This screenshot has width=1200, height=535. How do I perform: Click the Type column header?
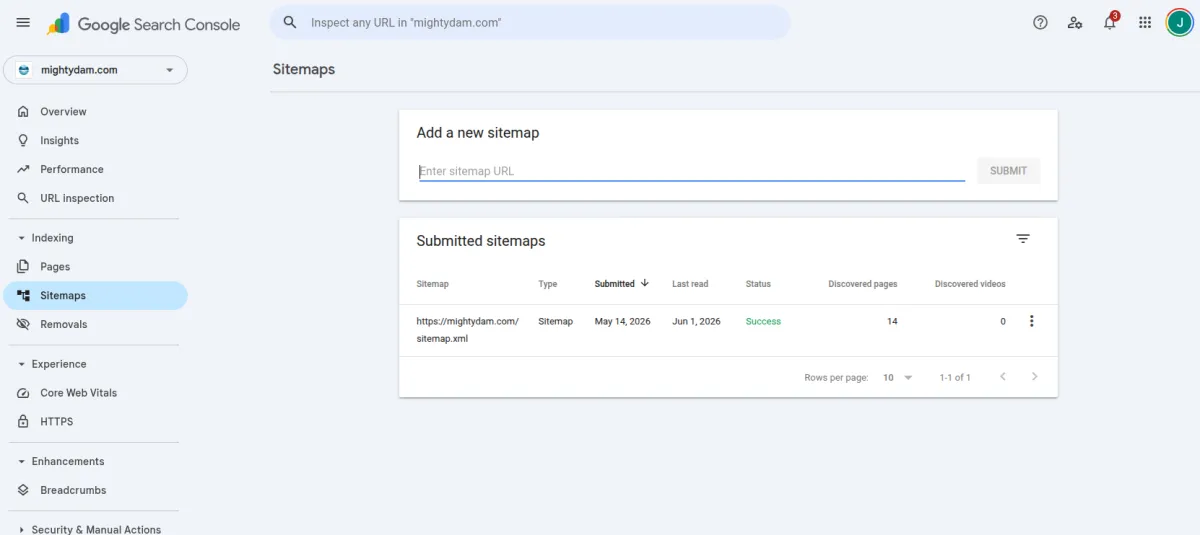[548, 284]
